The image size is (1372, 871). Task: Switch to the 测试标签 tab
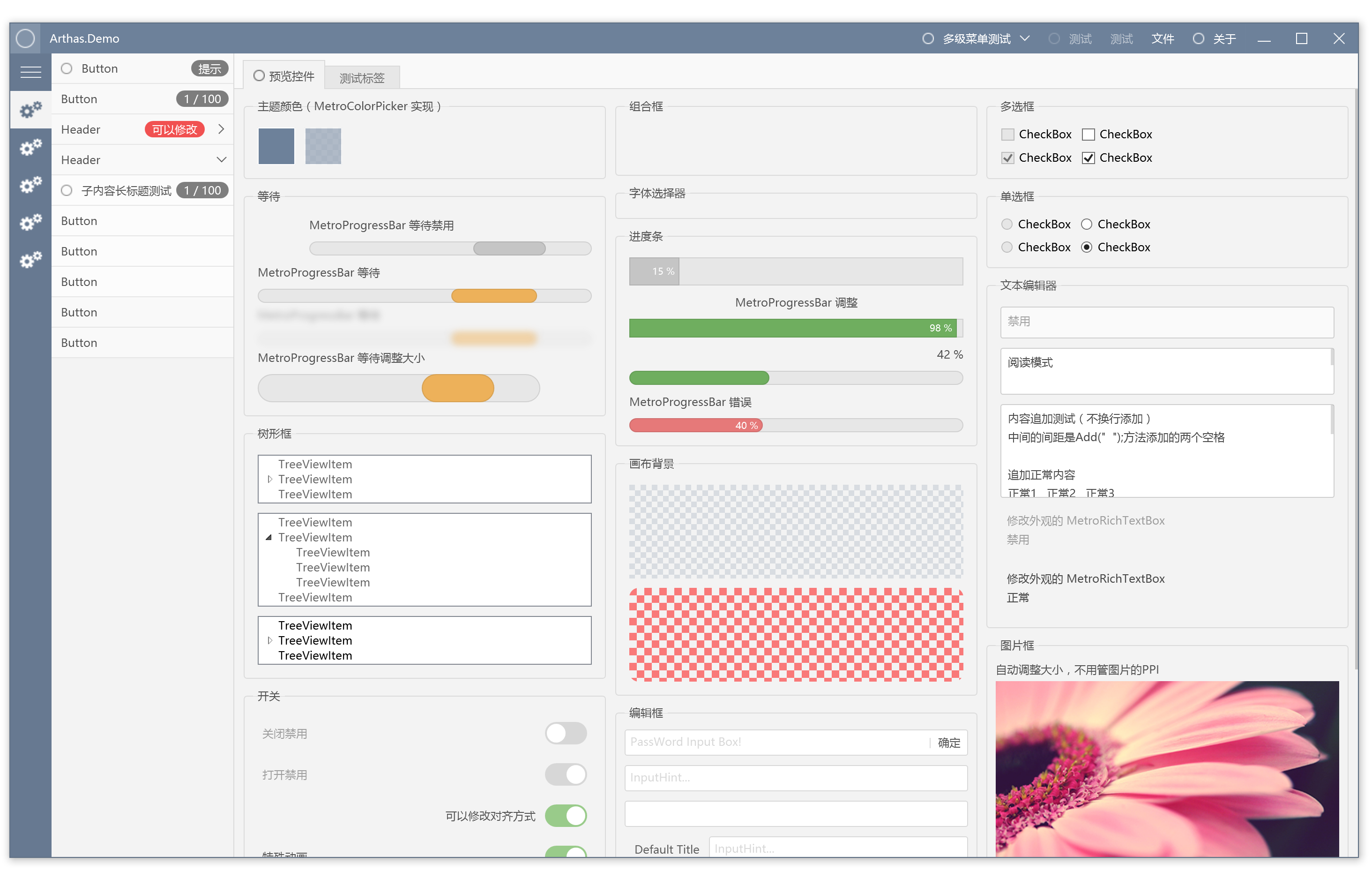(x=362, y=78)
